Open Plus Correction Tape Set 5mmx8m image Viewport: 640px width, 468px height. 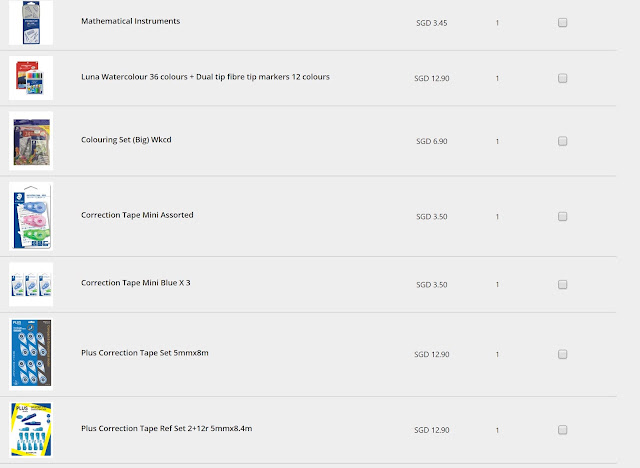coord(31,354)
